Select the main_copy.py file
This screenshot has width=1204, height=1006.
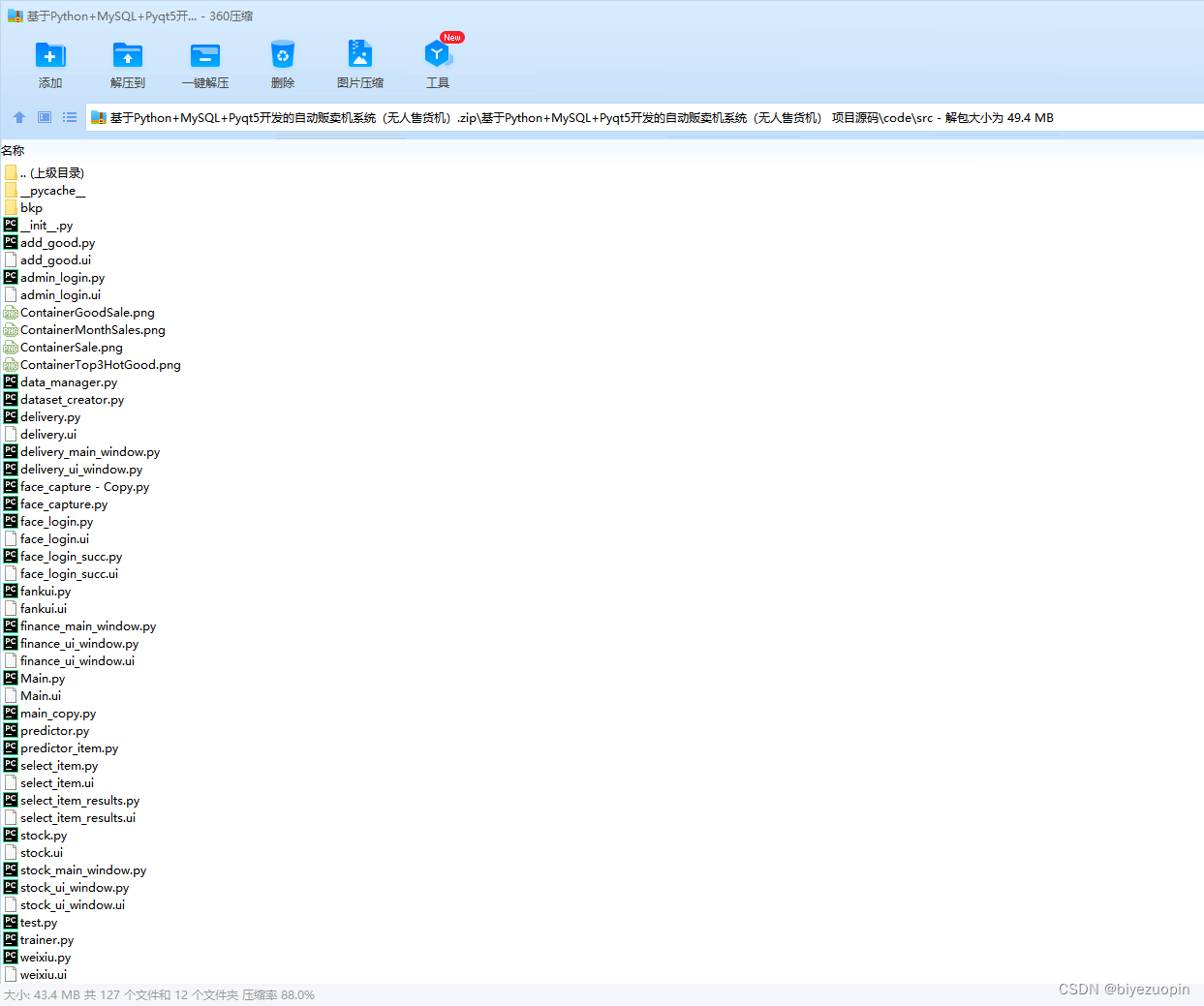tap(50, 713)
